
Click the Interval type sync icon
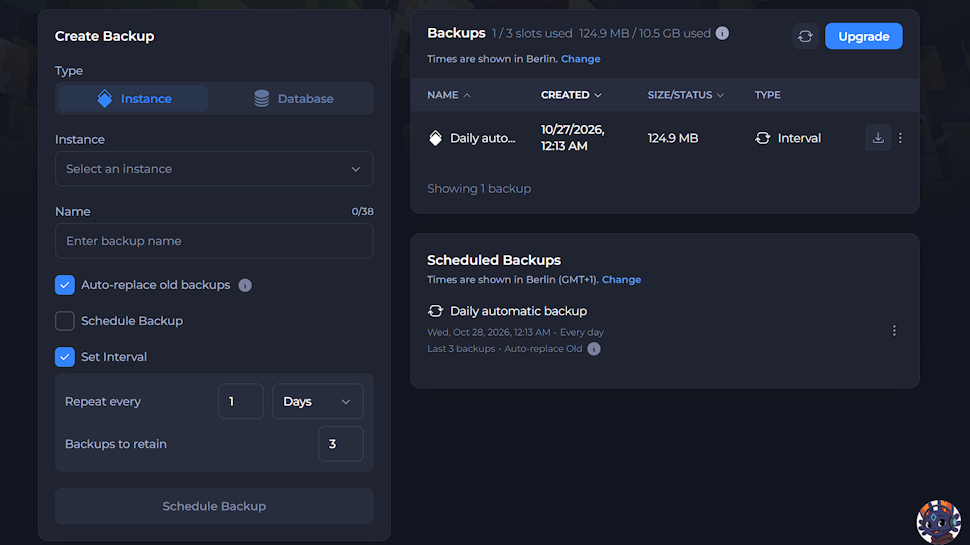[x=763, y=138]
